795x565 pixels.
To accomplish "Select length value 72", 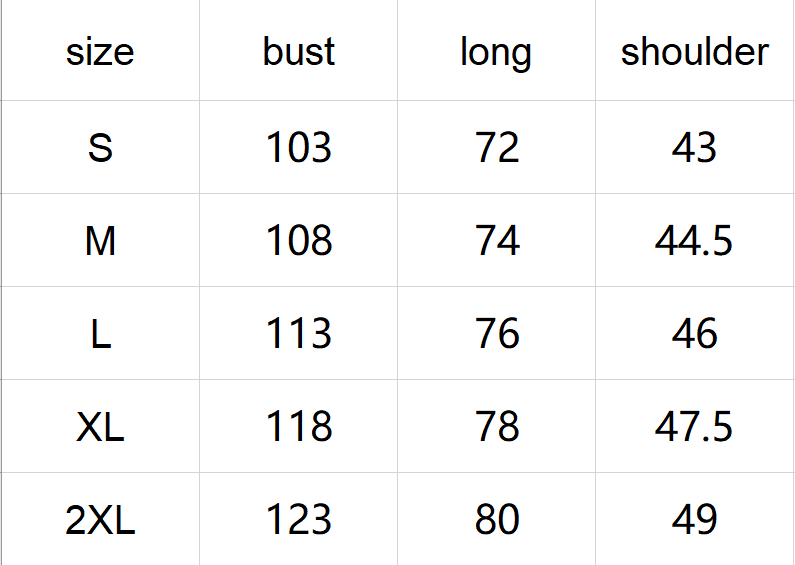I will click(497, 148).
